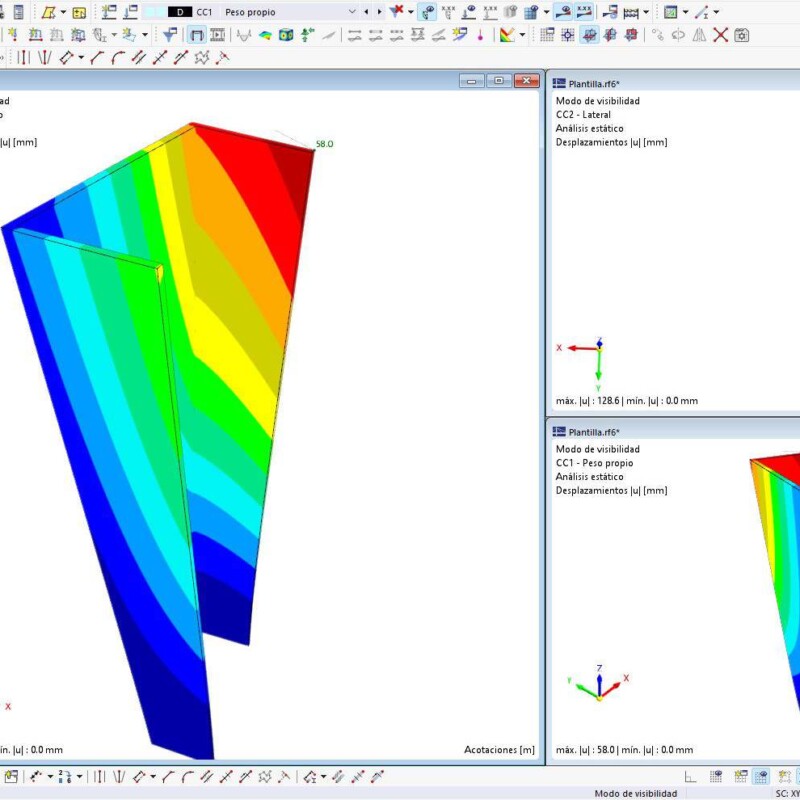The image size is (800, 800).
Task: Click the star-shaped polygon tool in third toolbar
Action: 202,58
